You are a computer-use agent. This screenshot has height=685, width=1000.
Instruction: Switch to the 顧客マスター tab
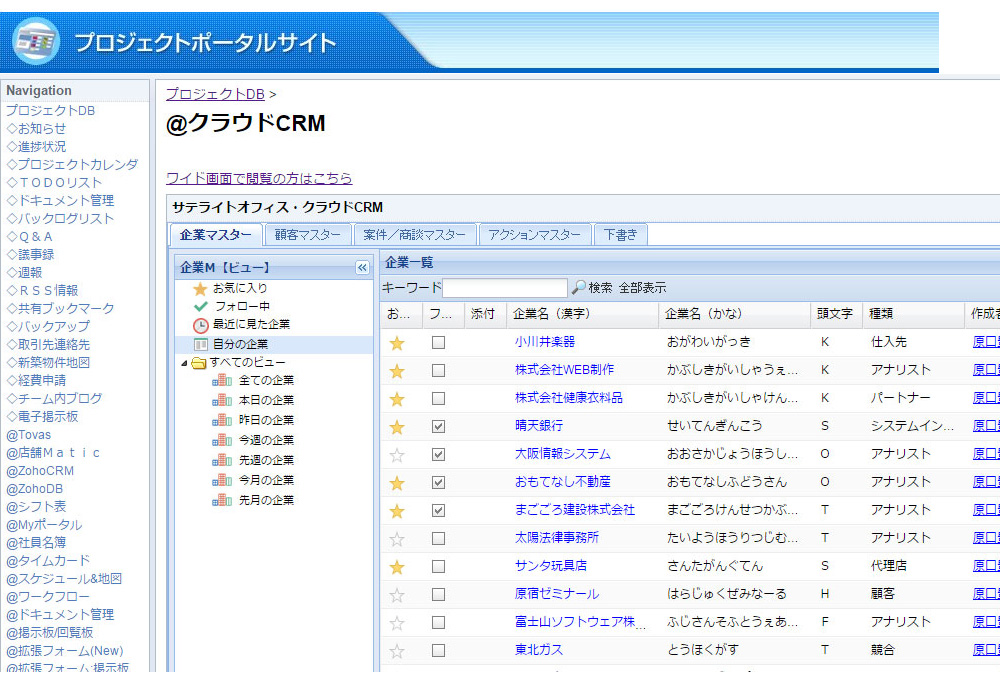pyautogui.click(x=308, y=235)
